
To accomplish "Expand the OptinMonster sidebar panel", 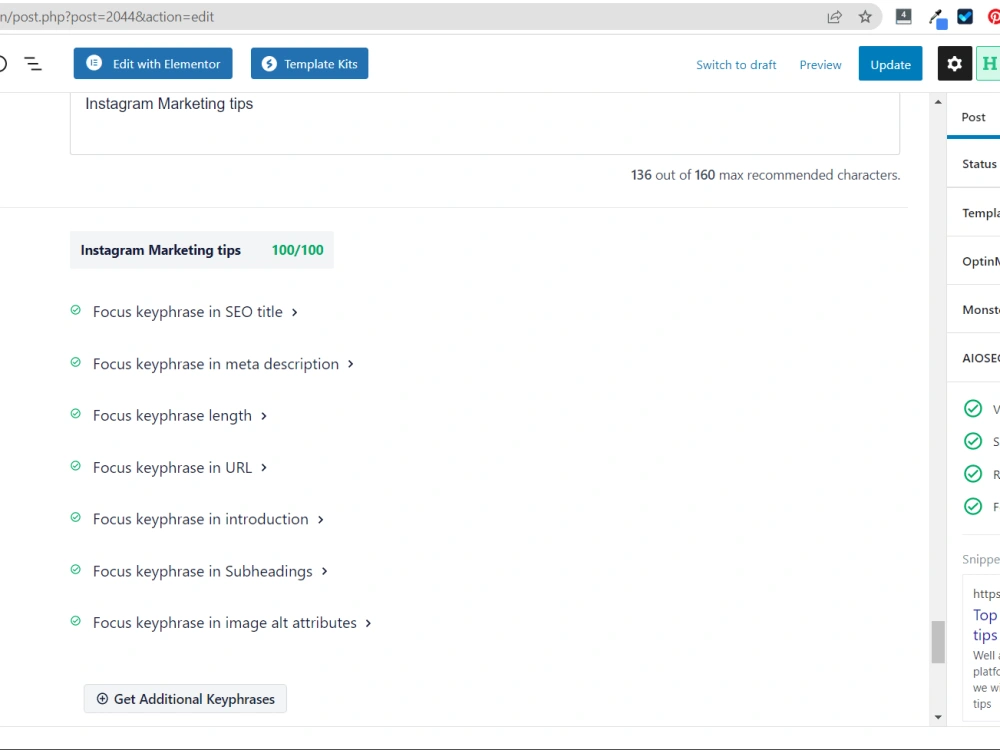I will (x=974, y=261).
